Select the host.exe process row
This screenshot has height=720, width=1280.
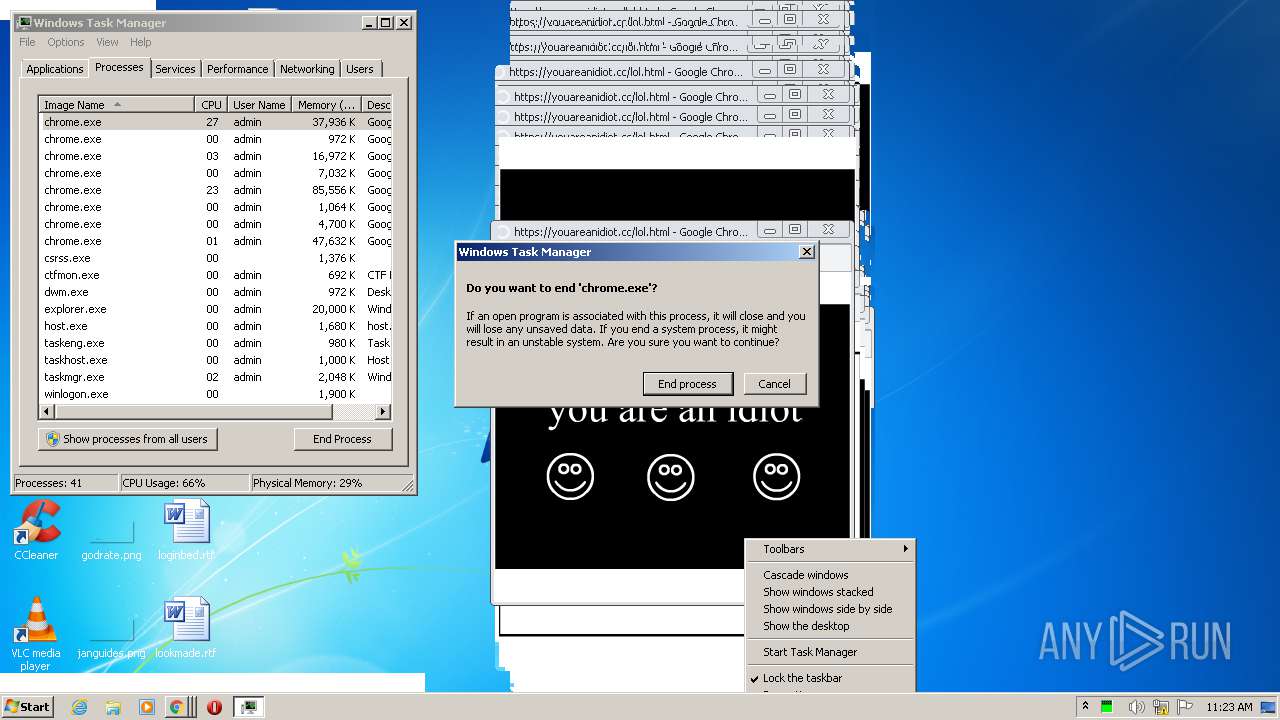(x=215, y=326)
